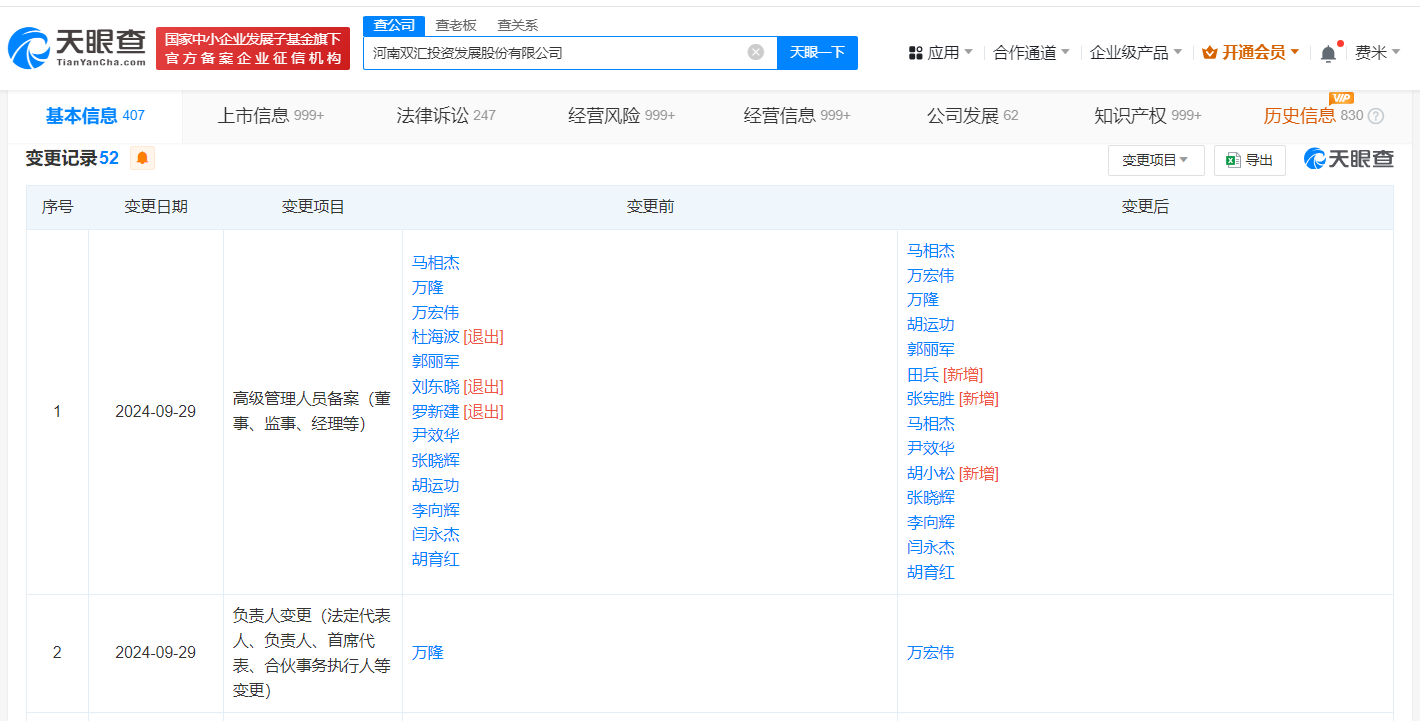
Task: Click the 高级管理人员备案 change item text
Action: (312, 411)
